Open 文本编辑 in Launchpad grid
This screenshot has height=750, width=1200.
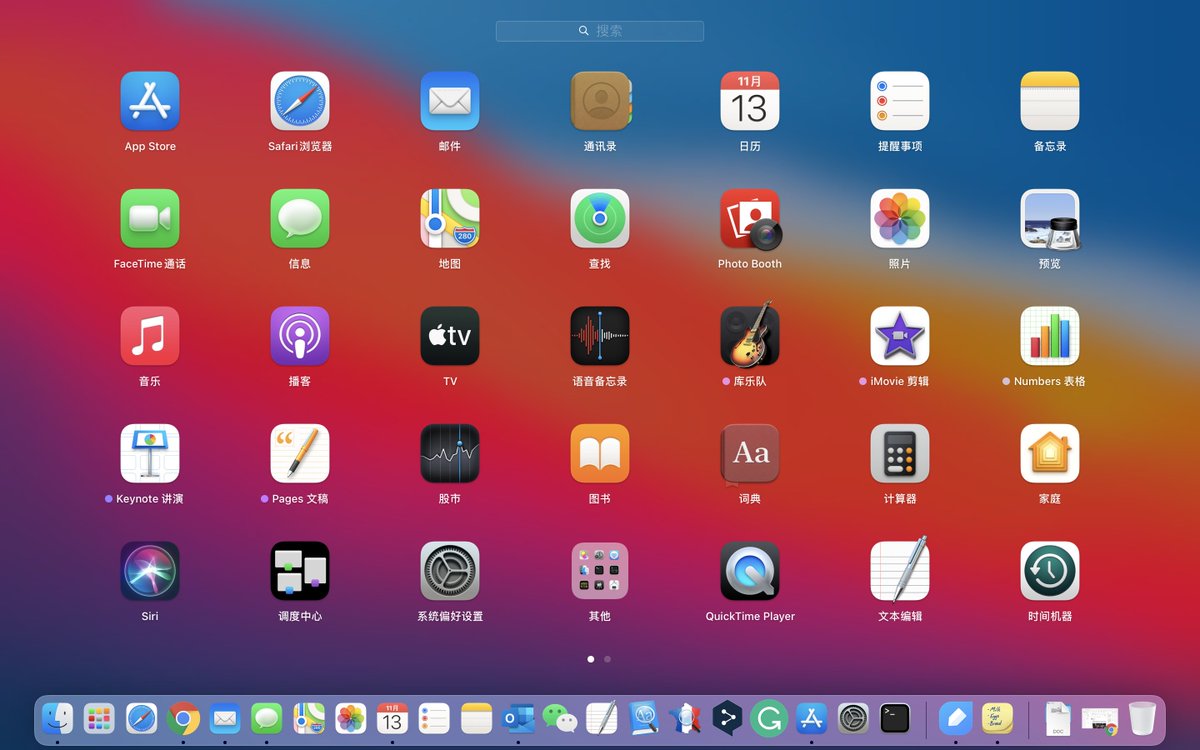[900, 569]
